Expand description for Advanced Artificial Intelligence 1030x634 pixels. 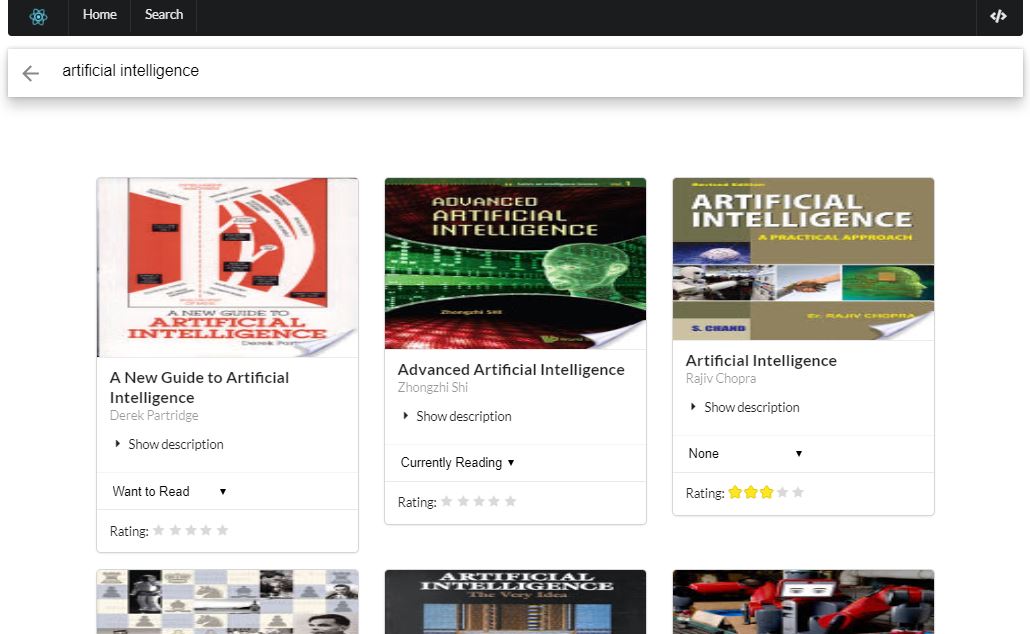pos(457,417)
